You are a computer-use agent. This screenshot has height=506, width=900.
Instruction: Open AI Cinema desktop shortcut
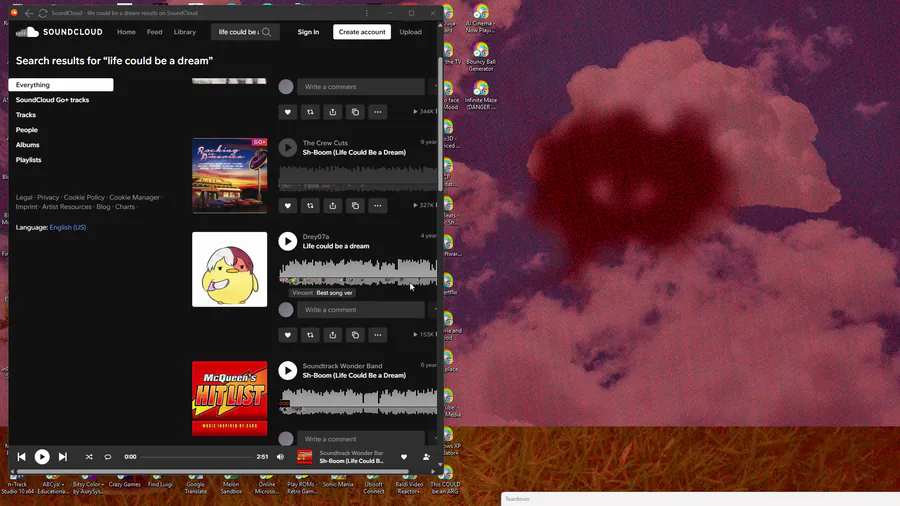tap(480, 18)
